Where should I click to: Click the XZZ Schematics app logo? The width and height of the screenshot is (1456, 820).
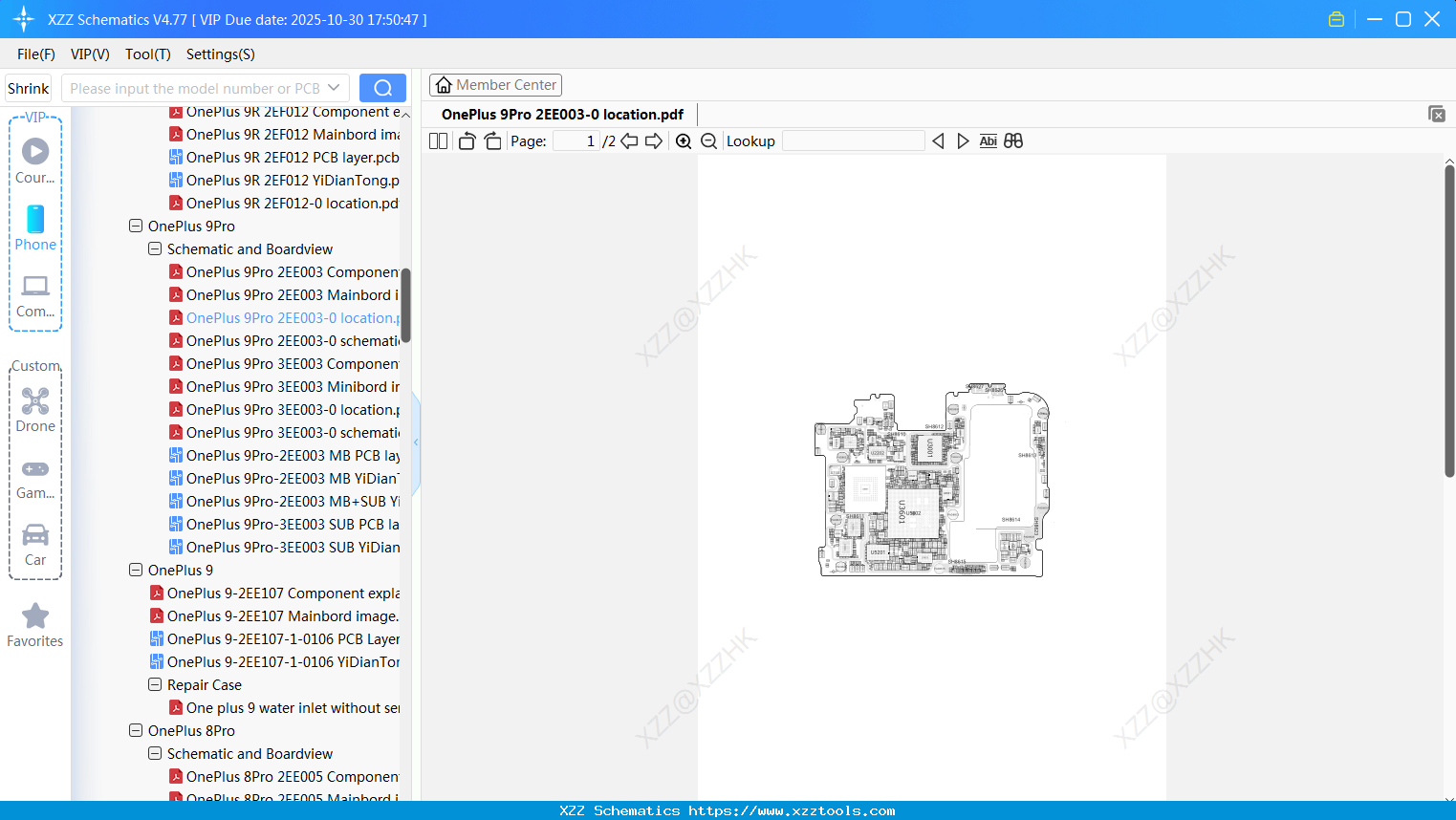(24, 19)
